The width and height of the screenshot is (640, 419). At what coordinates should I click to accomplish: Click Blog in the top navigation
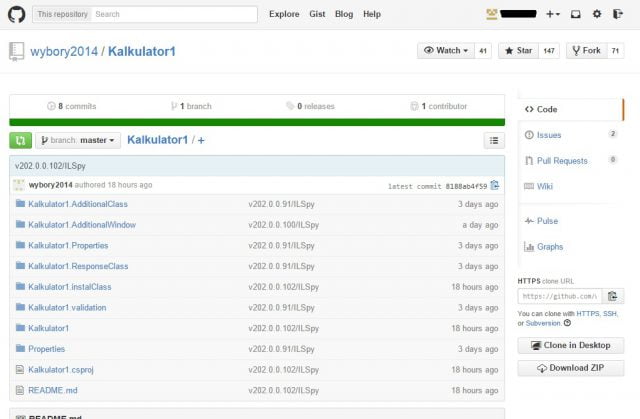click(x=344, y=14)
